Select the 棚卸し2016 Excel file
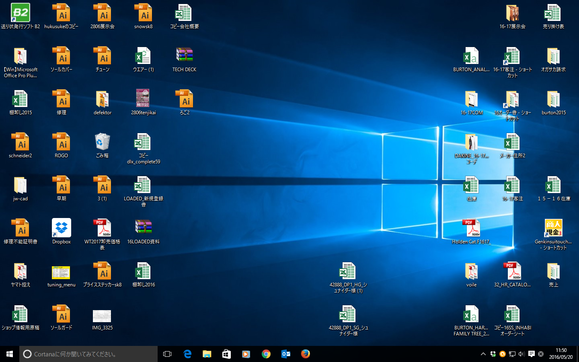The image size is (579, 362). [x=143, y=271]
